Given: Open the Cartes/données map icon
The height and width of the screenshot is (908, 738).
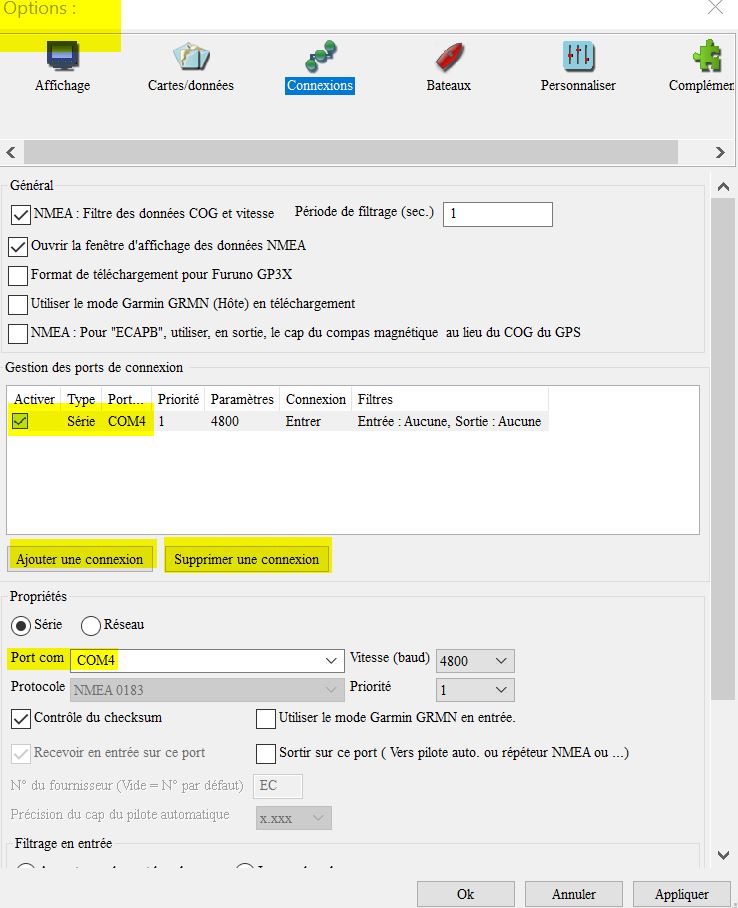Looking at the screenshot, I should [190, 56].
